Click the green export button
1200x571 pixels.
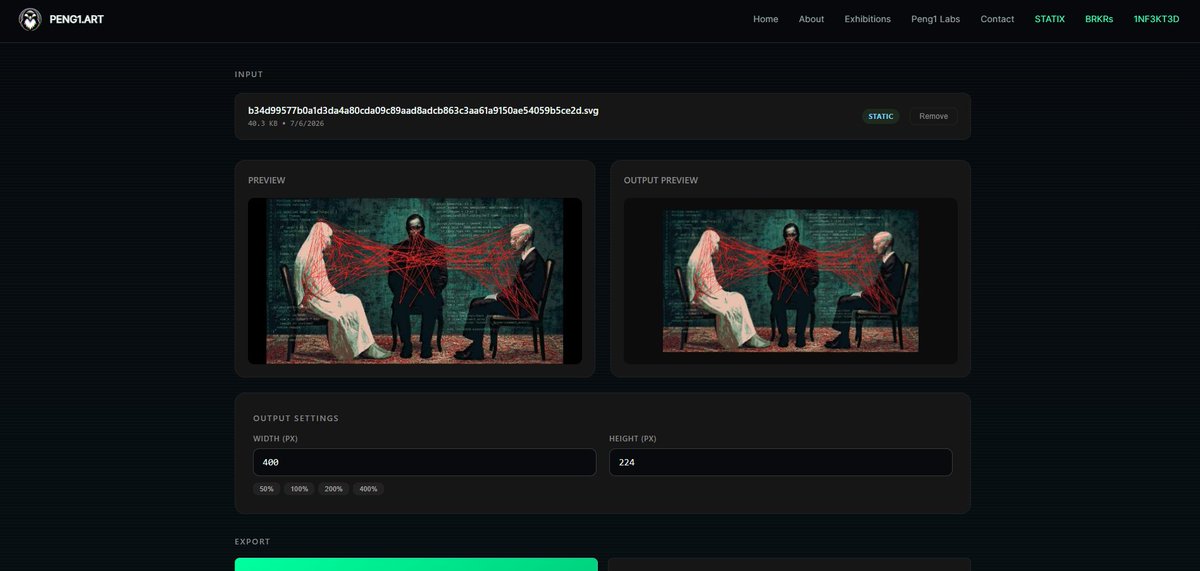pyautogui.click(x=416, y=565)
